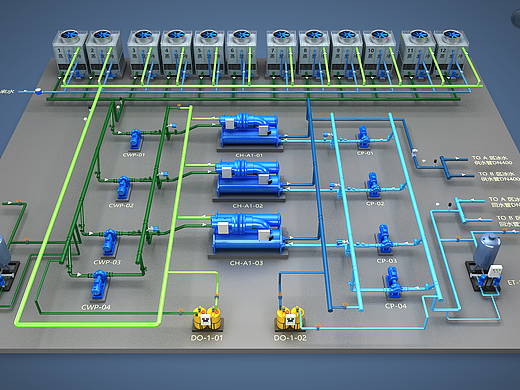The image size is (520, 390).
Task: Click the CWP-03 condenser pump model
Action: point(110,242)
